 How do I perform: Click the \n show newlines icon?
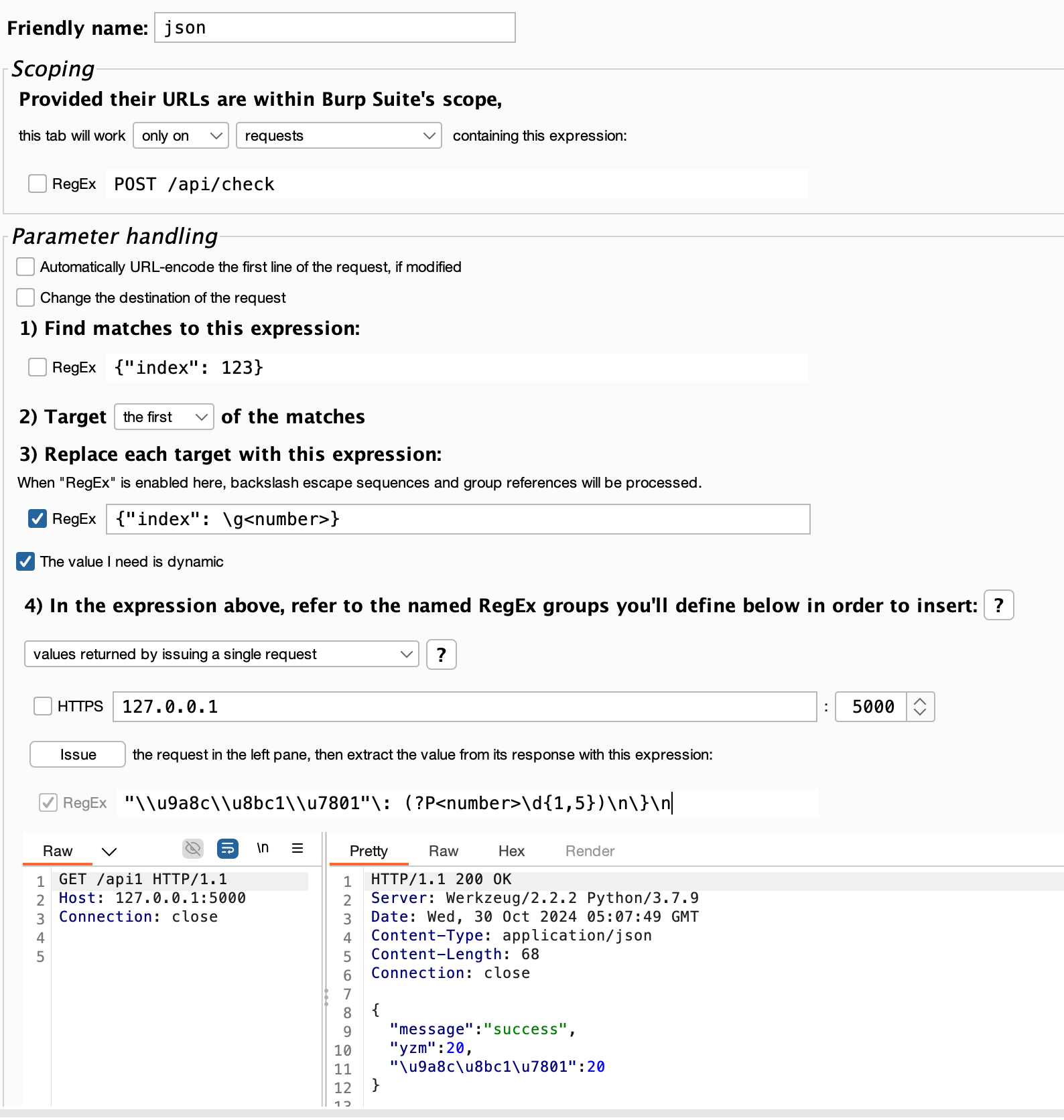(263, 848)
